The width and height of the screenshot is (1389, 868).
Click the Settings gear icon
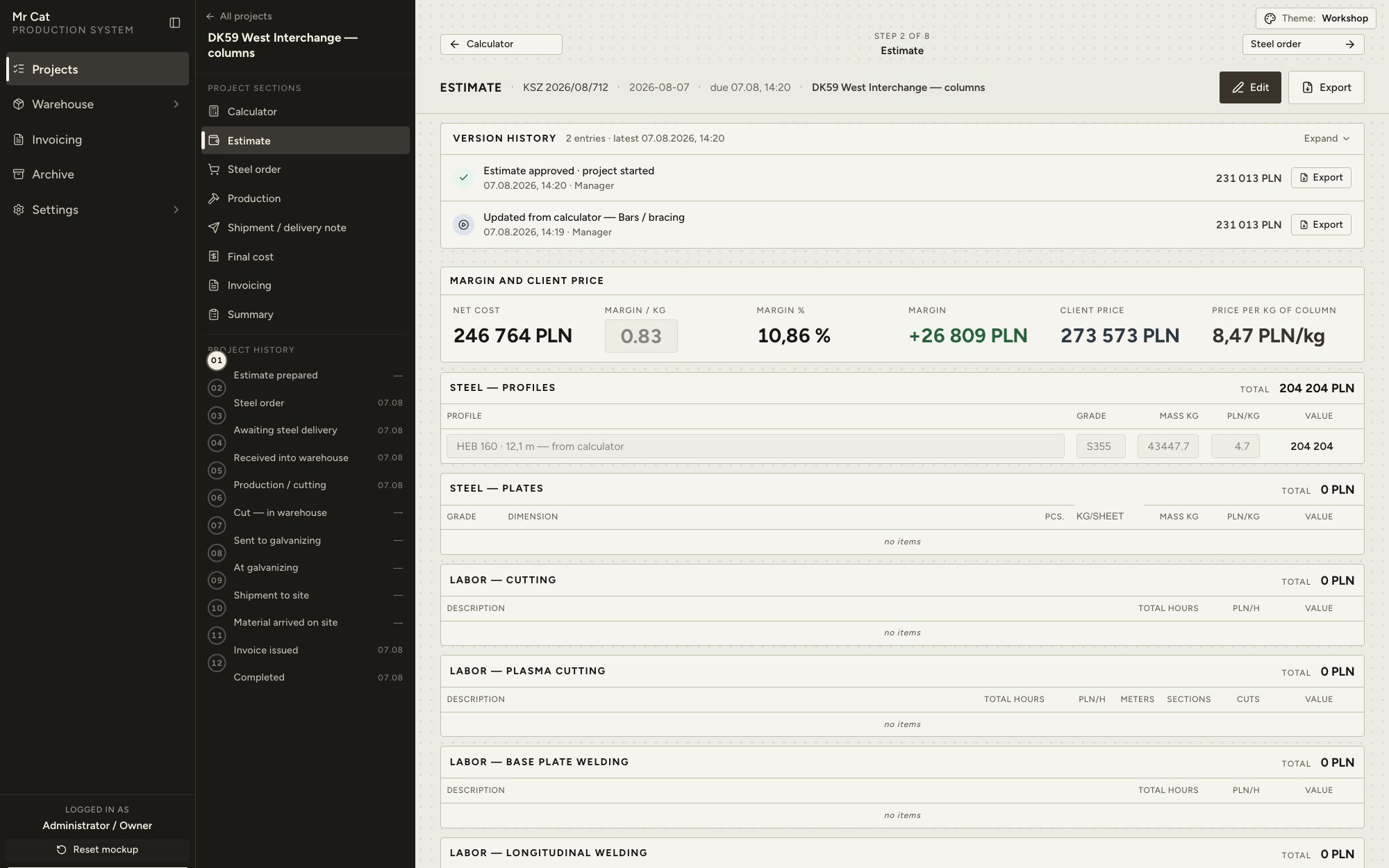point(19,210)
